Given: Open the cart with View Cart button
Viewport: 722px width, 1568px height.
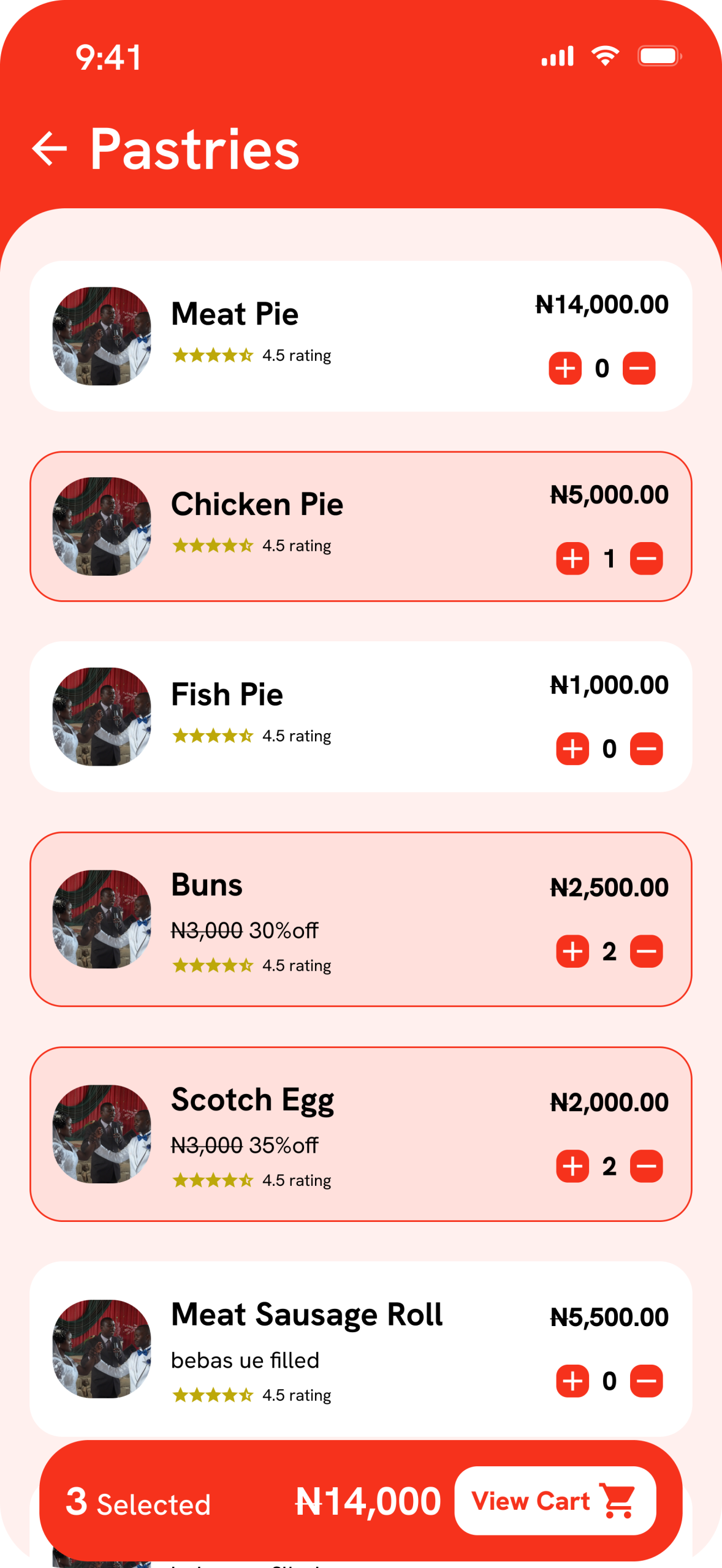Looking at the screenshot, I should [555, 1501].
